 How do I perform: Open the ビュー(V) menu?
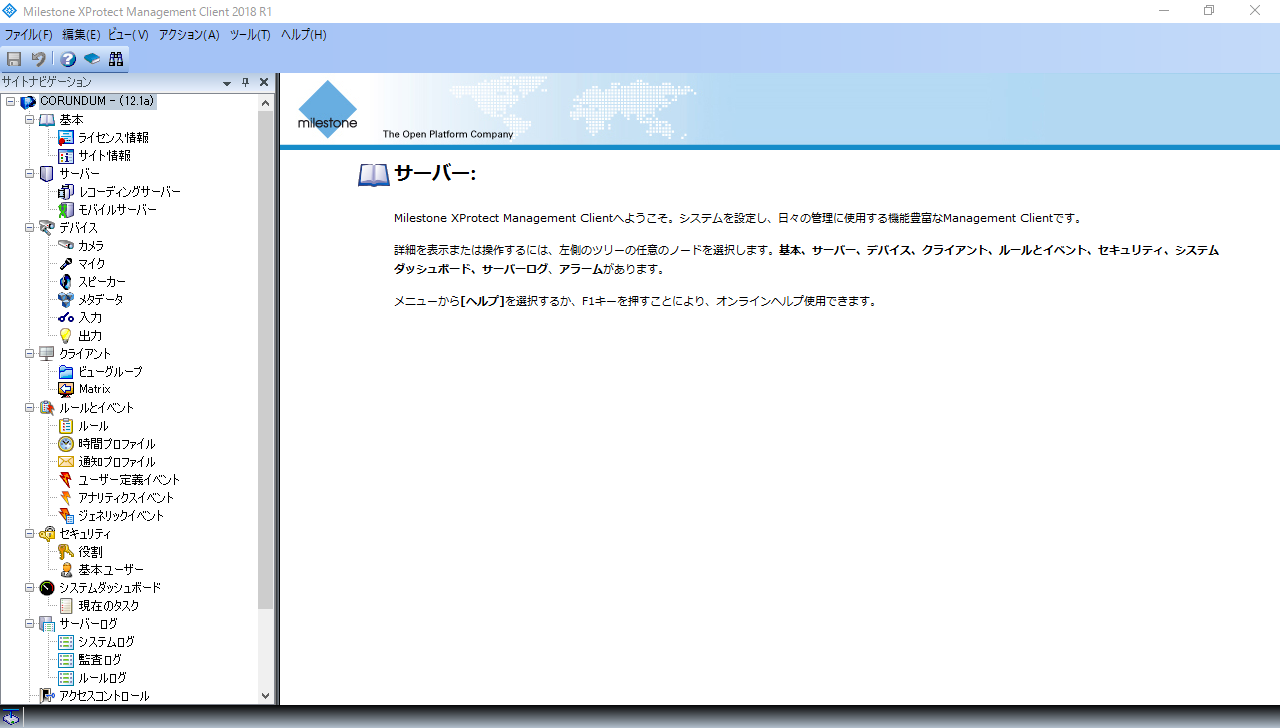coord(128,35)
